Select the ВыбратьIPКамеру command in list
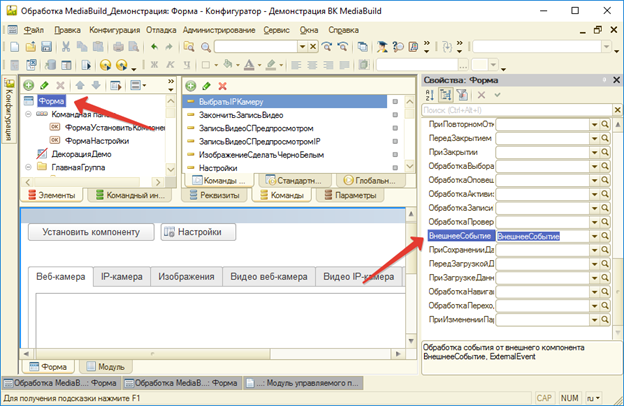Image resolution: width=624 pixels, height=406 pixels. coord(238,102)
